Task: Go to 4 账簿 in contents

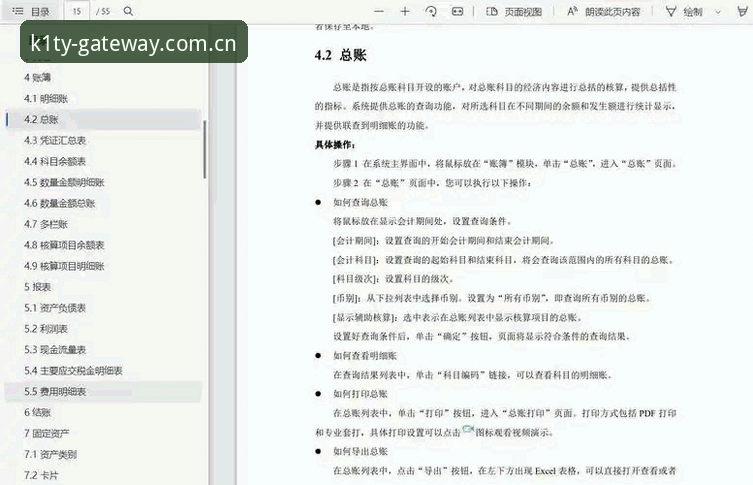Action: coord(37,77)
